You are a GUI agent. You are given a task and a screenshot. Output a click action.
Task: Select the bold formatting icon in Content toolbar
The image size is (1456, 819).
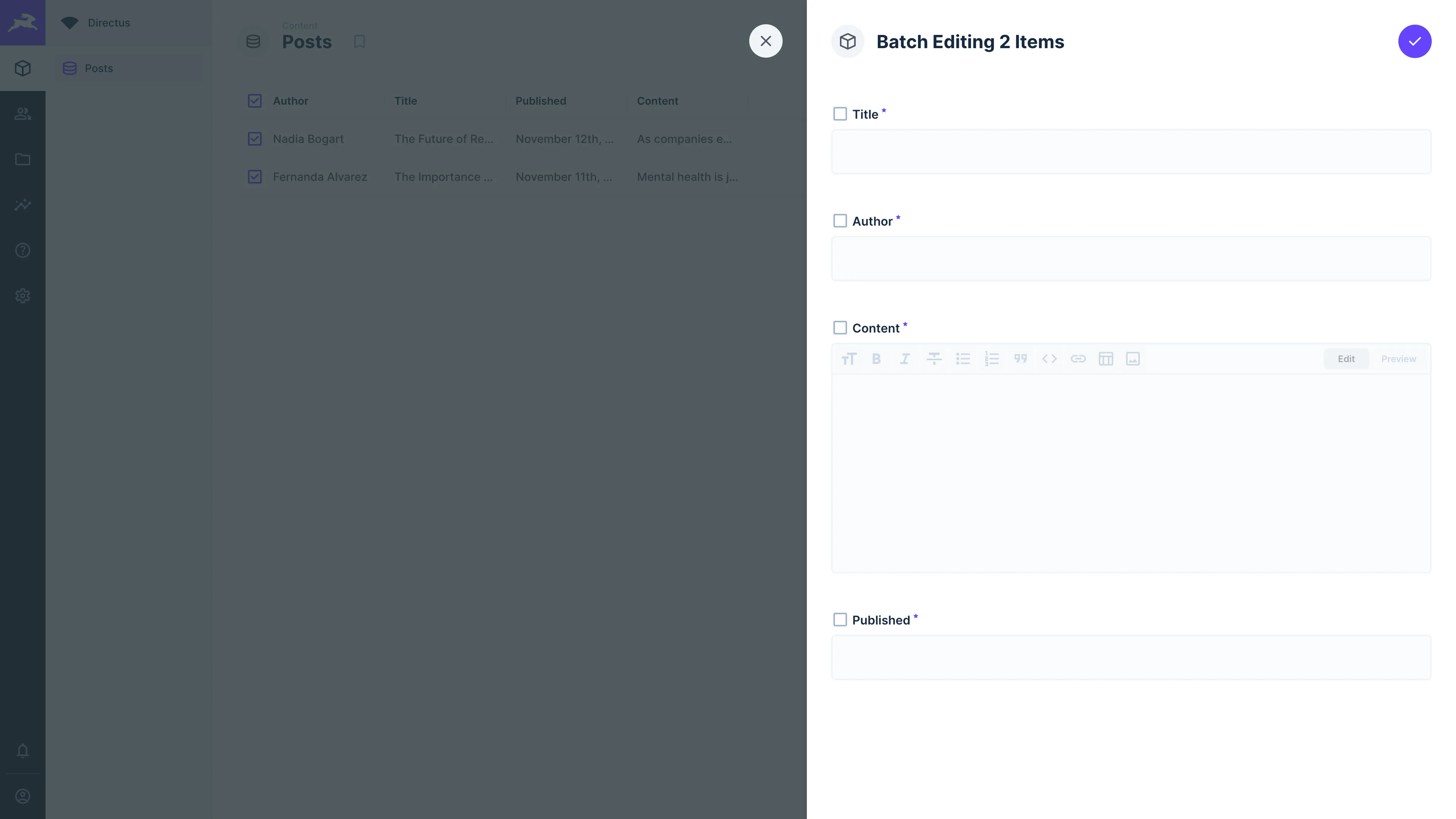(x=877, y=358)
